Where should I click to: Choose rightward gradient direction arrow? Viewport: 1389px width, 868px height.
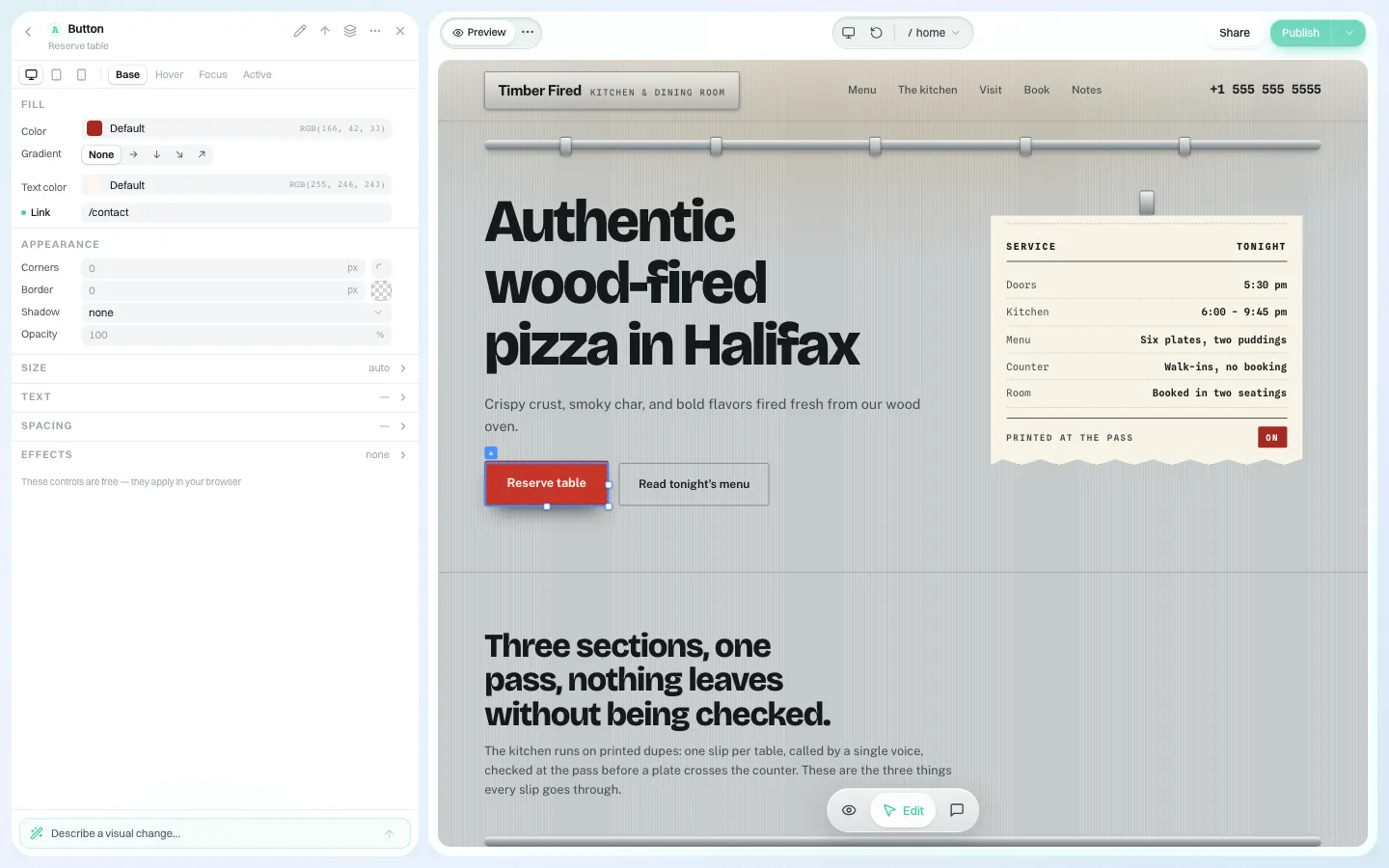[134, 154]
